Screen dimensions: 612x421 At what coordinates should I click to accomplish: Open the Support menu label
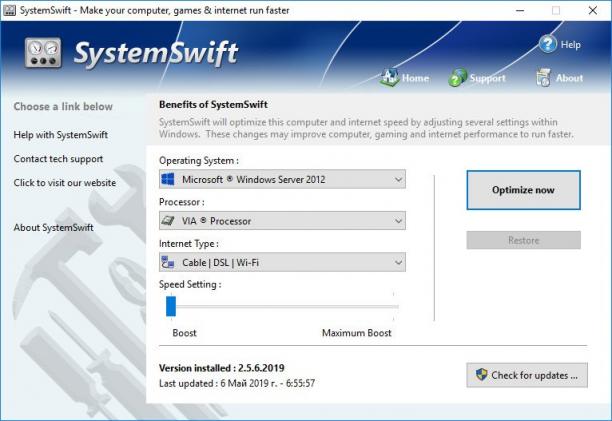point(487,78)
